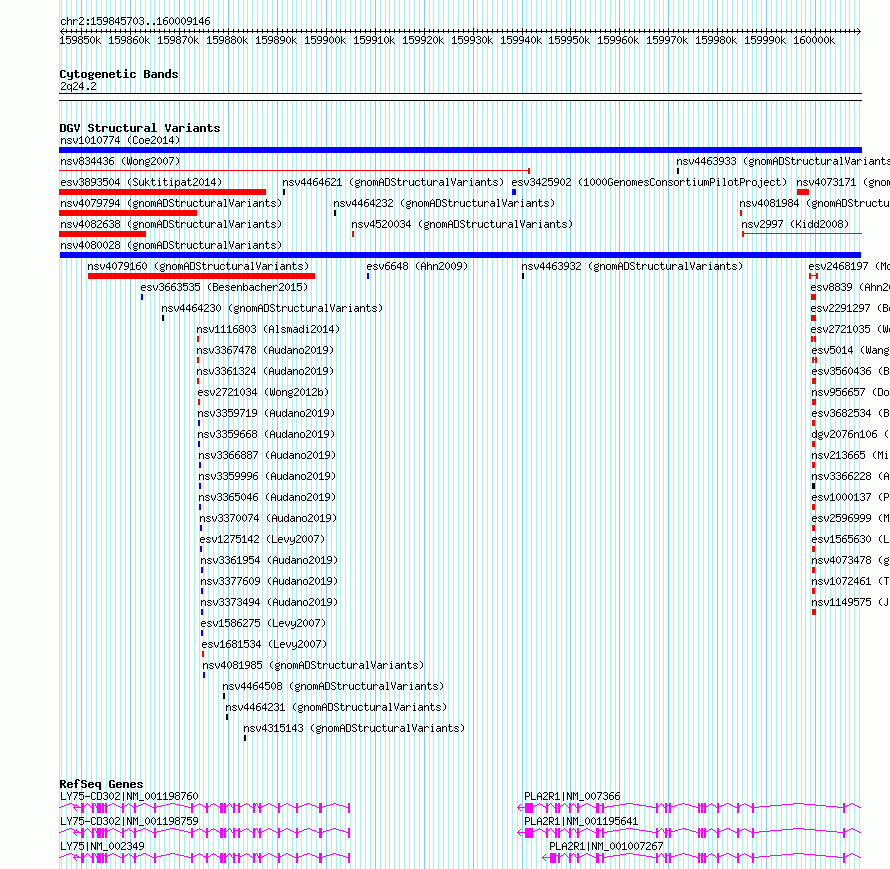Screen dimensions: 890x869
Task: Open nsv1116803 (Alsmadi2014) variant
Action: pyautogui.click(x=268, y=329)
